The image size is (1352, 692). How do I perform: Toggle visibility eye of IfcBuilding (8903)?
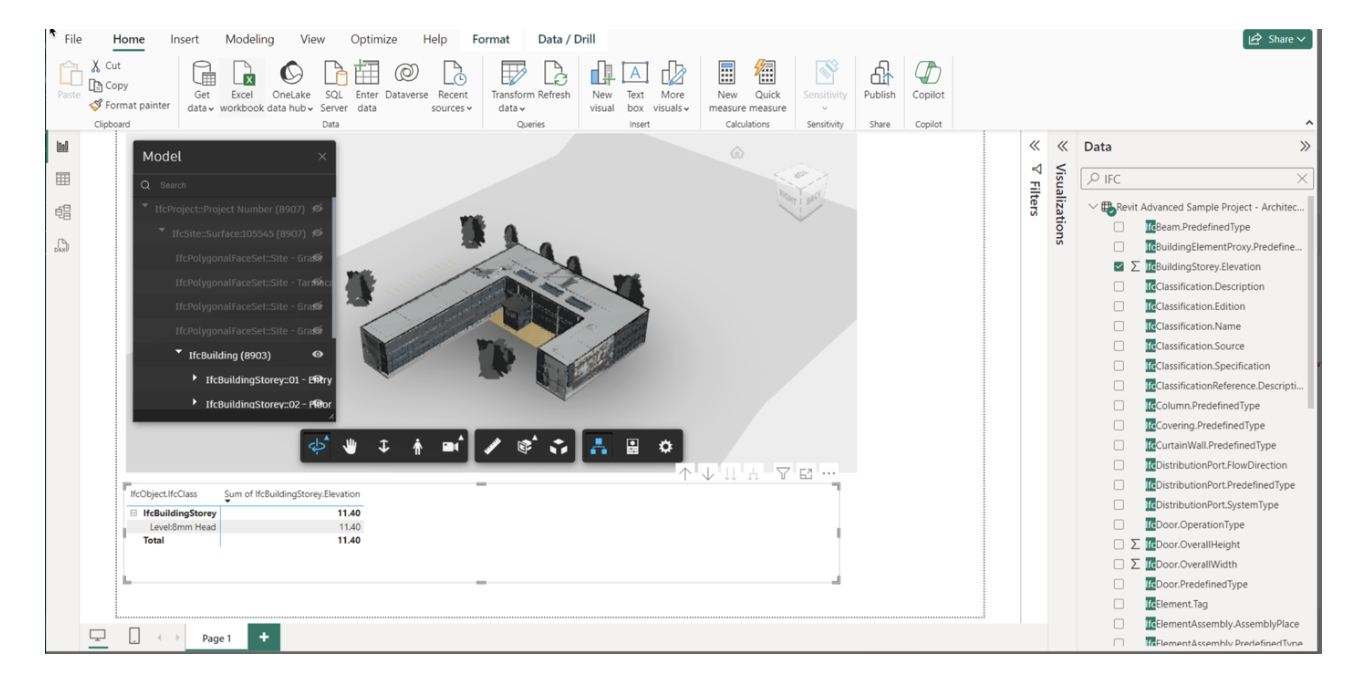(x=318, y=354)
